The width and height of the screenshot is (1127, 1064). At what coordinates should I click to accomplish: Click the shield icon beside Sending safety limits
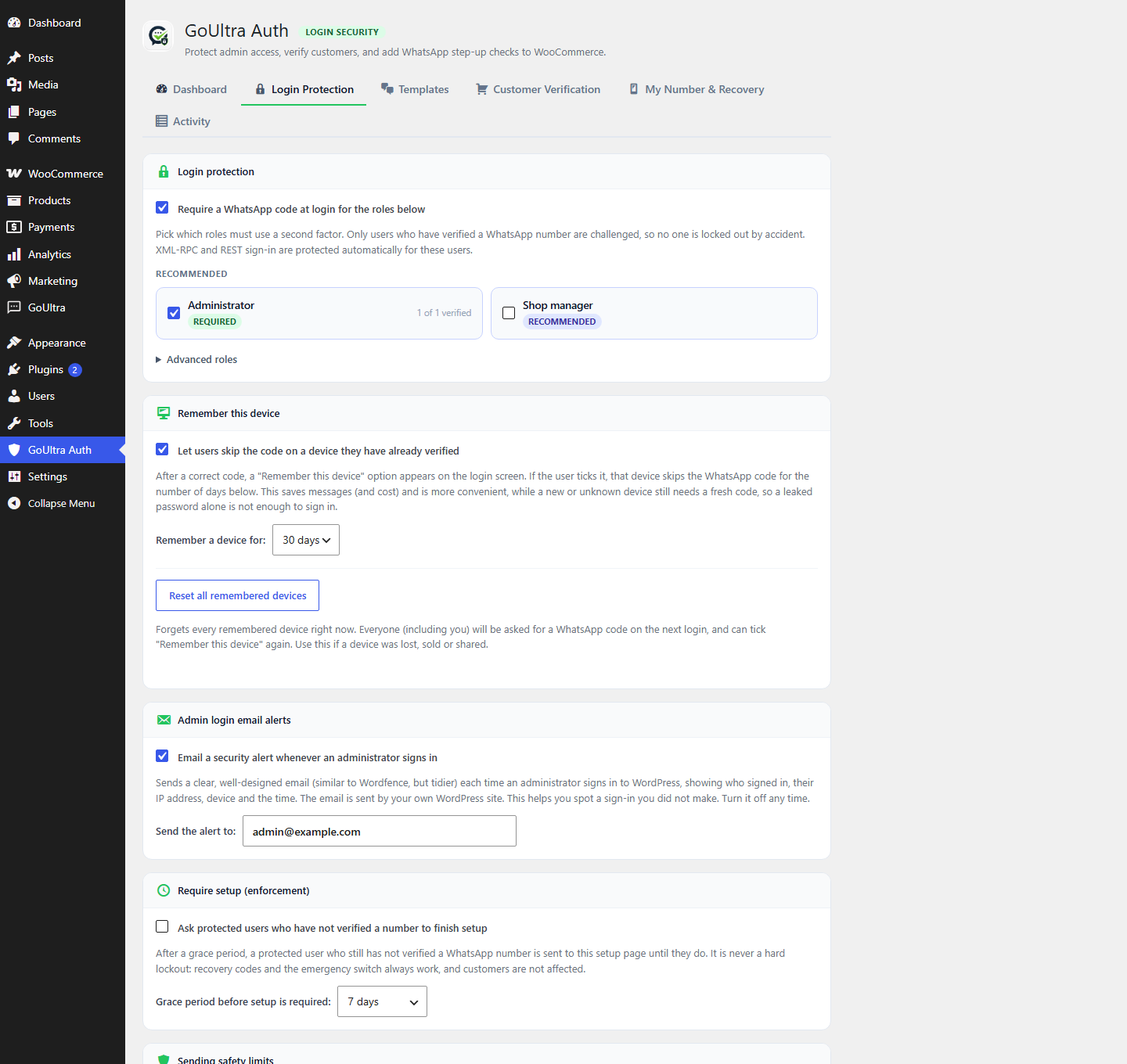pos(164,1059)
